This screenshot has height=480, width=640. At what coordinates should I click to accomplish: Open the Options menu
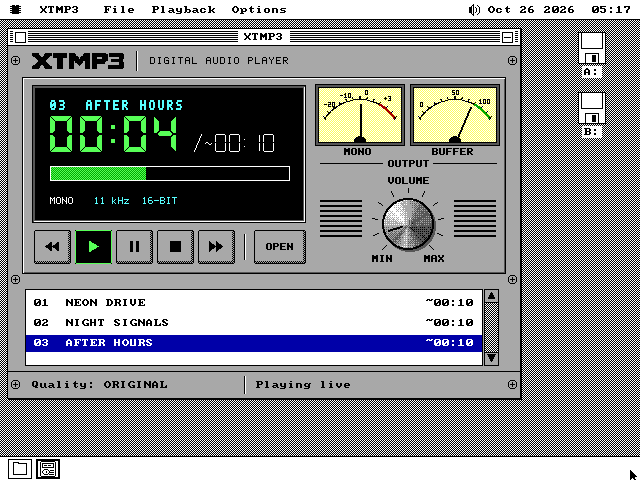click(x=259, y=9)
